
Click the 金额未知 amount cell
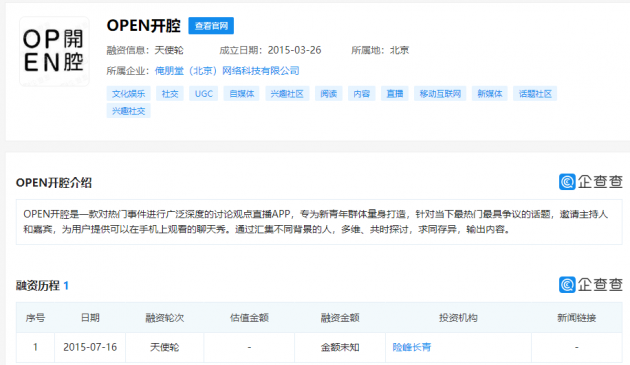[340, 347]
